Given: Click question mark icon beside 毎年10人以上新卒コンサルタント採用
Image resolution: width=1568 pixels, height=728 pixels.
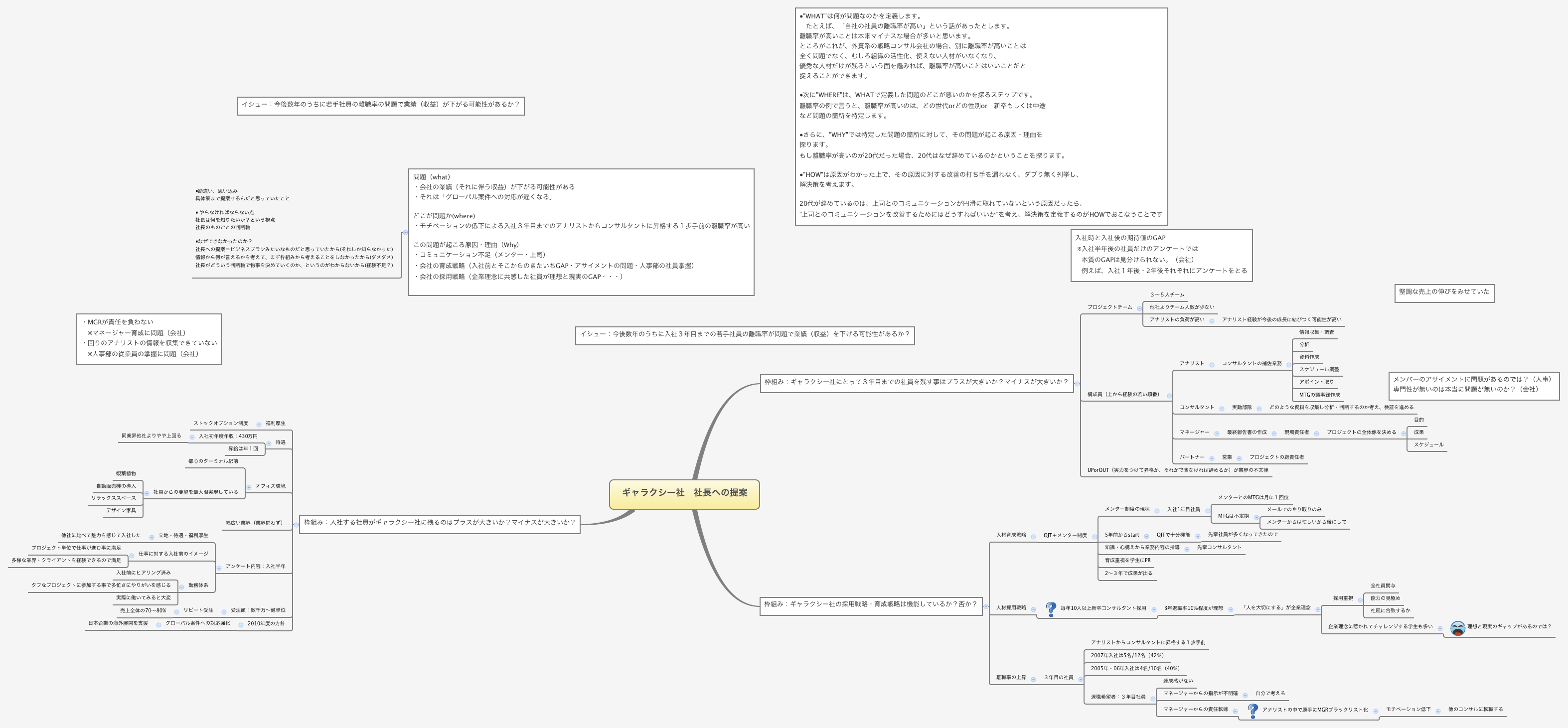Looking at the screenshot, I should 1051,609.
